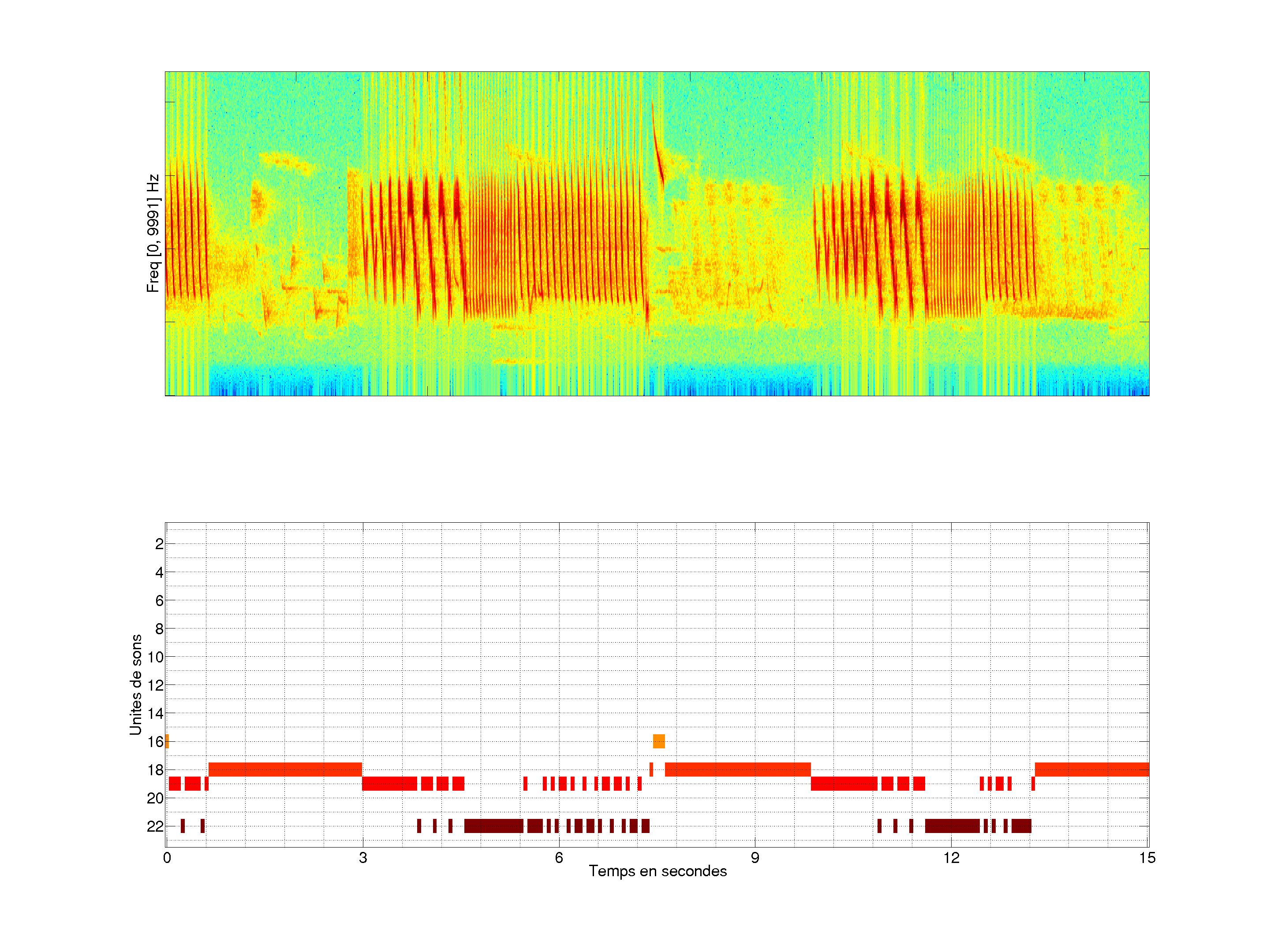The width and height of the screenshot is (1270, 952).
Task: Click the row 19 red bar starting at 3 seconds
Action: point(389,783)
